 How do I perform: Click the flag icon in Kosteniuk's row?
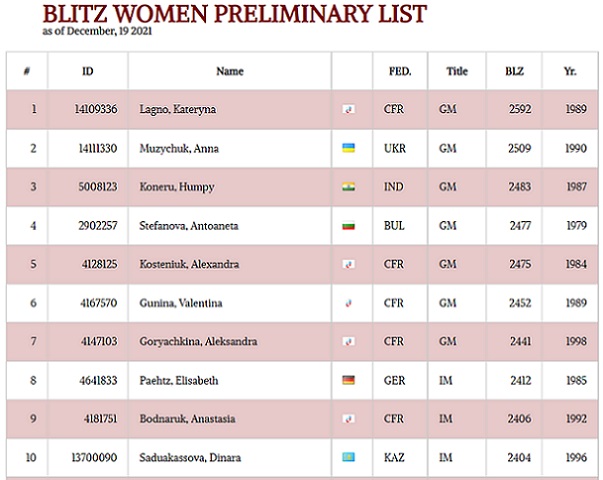[348, 265]
